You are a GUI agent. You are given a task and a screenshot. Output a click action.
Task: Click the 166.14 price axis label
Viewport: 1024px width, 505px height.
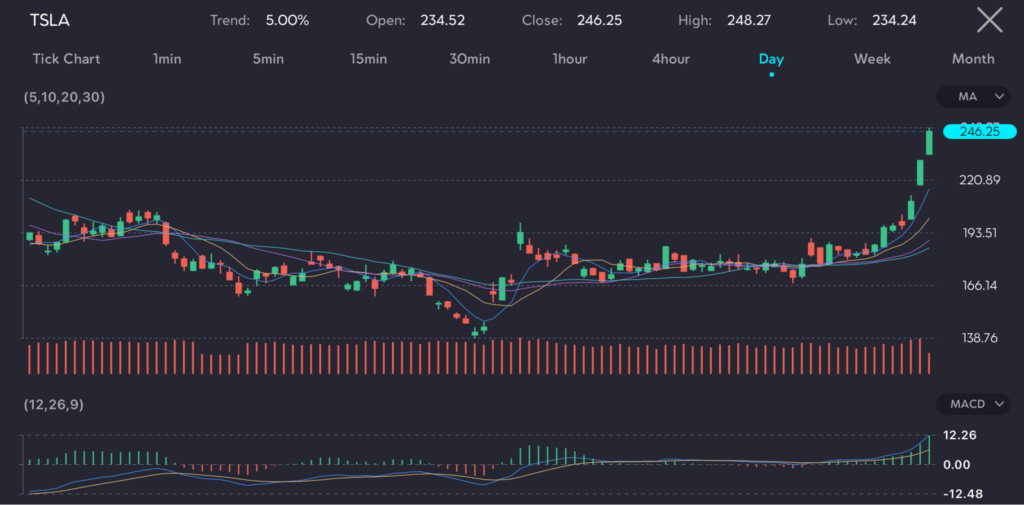tap(980, 285)
